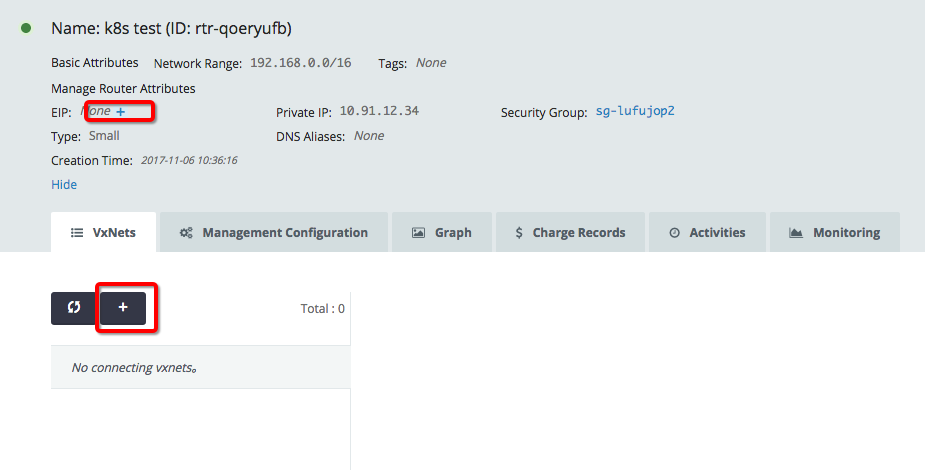Click the Total : 0 count text
The width and height of the screenshot is (925, 470).
[322, 308]
